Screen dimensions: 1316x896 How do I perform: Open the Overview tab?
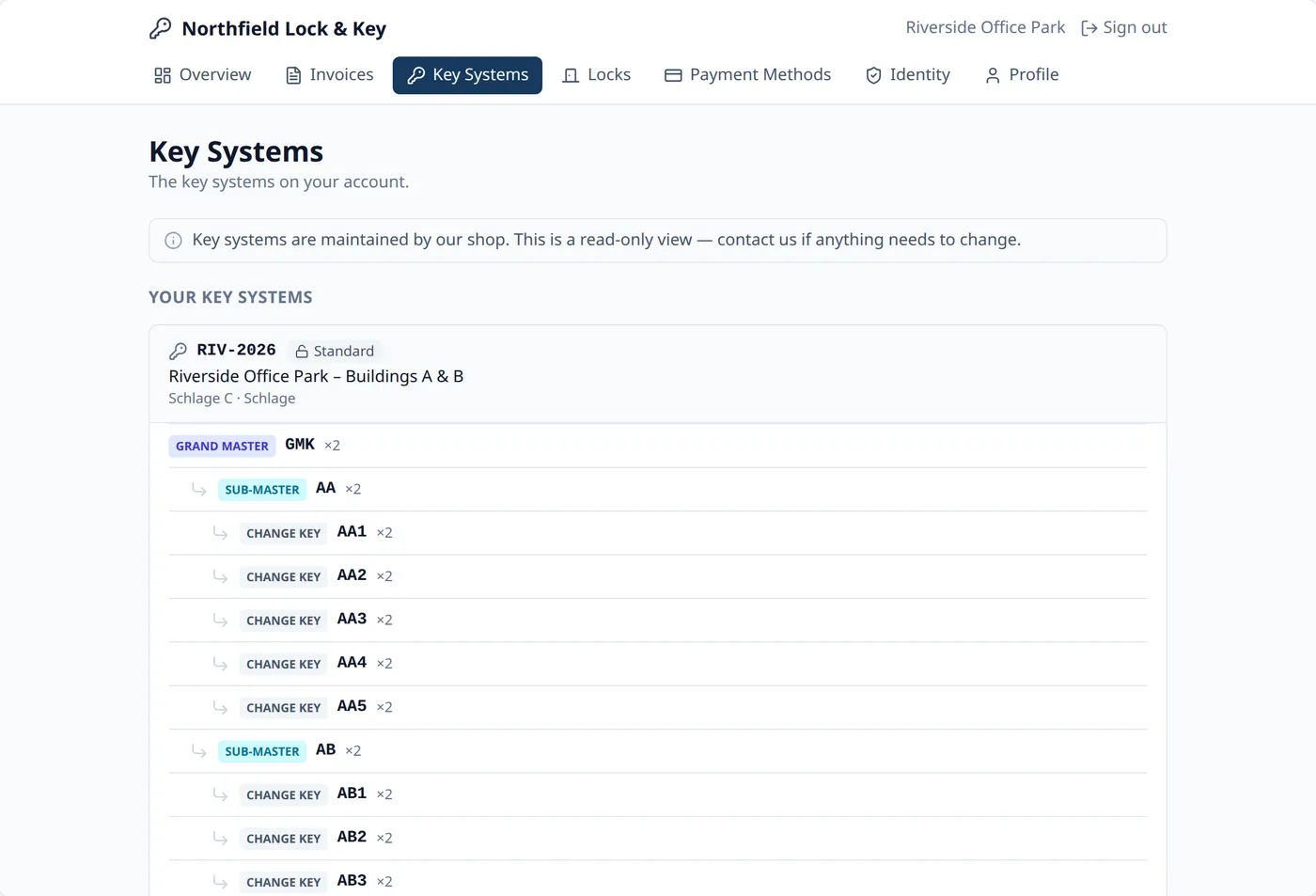coord(203,75)
